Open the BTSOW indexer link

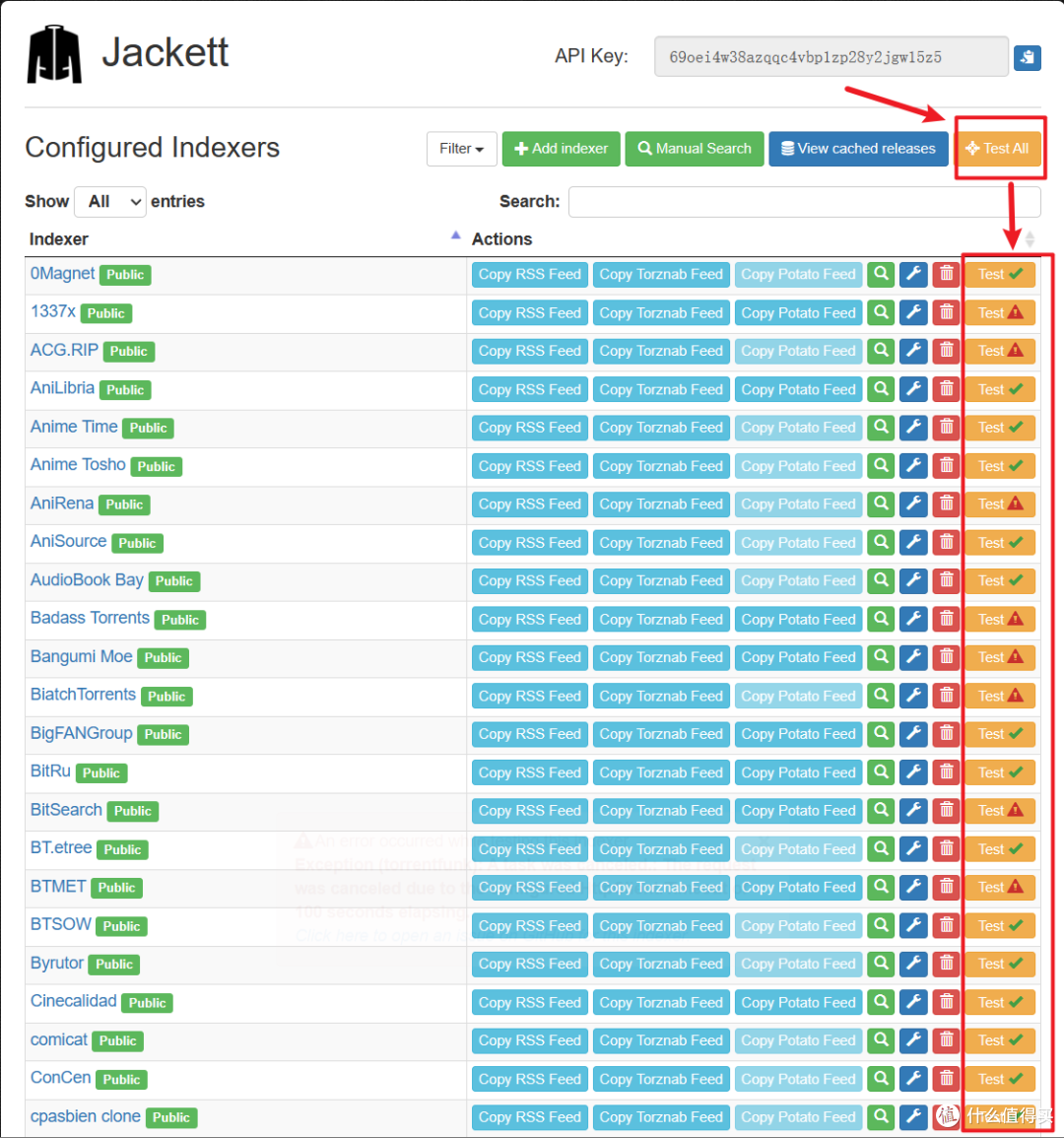tap(61, 924)
